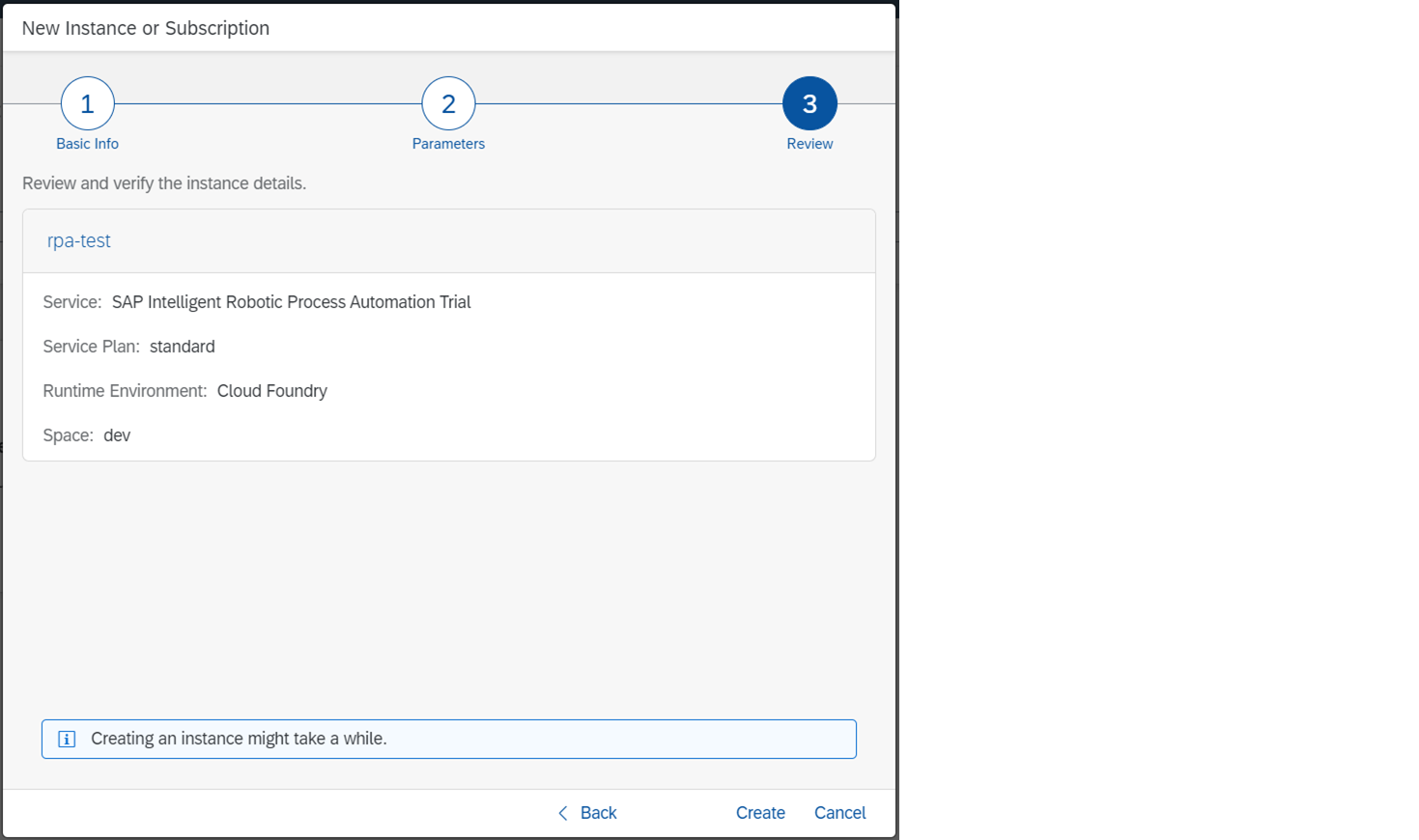Click the 'Cloud Foundry' runtime value

click(x=272, y=391)
